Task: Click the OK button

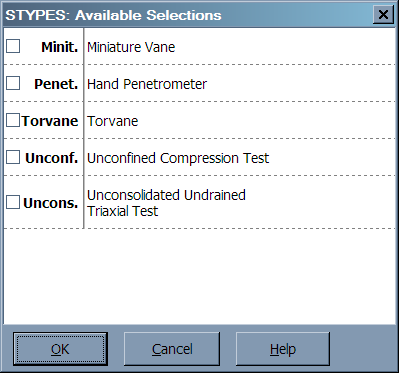Action: (x=60, y=349)
